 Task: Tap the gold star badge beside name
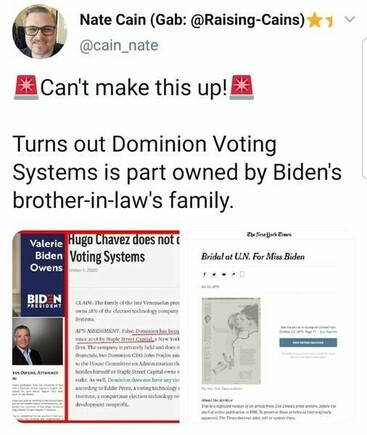(314, 21)
